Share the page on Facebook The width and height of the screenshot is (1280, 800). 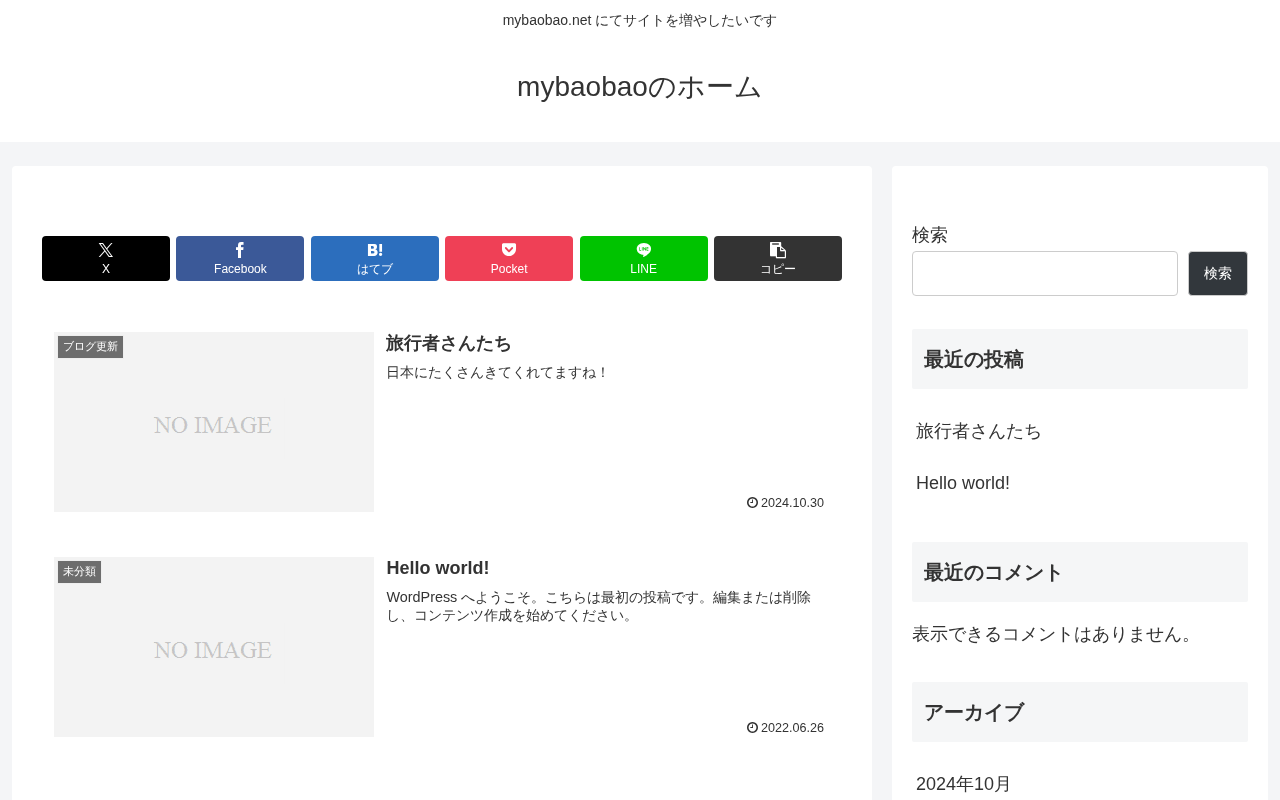pyautogui.click(x=240, y=258)
